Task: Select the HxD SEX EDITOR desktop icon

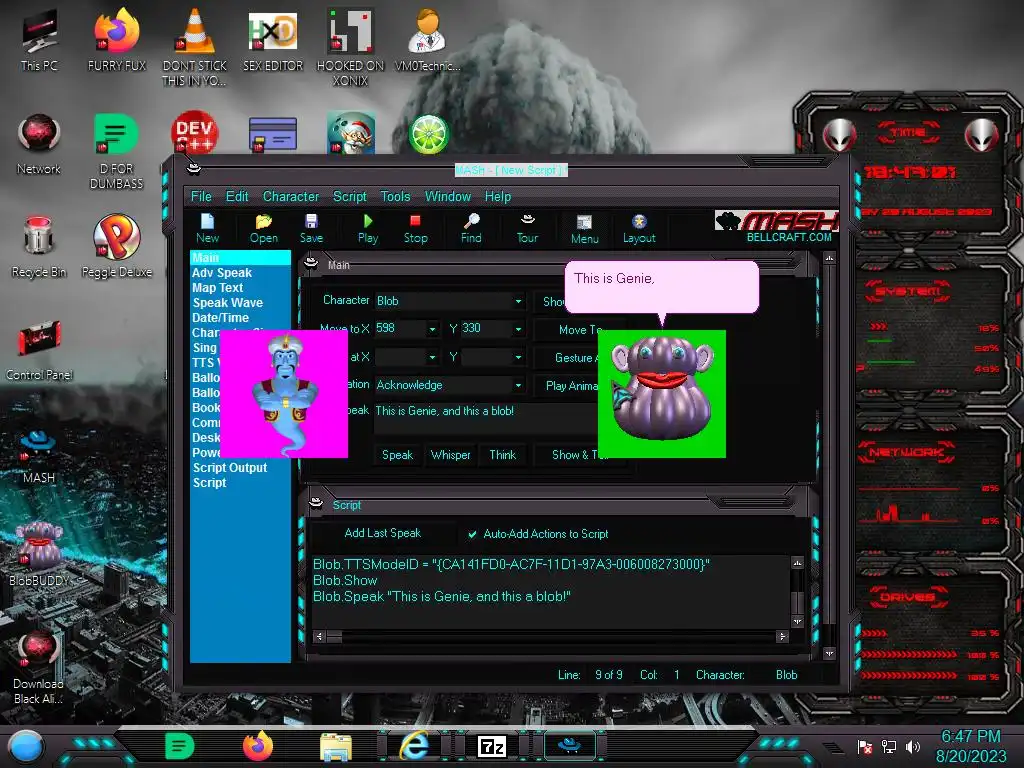Action: pyautogui.click(x=273, y=40)
